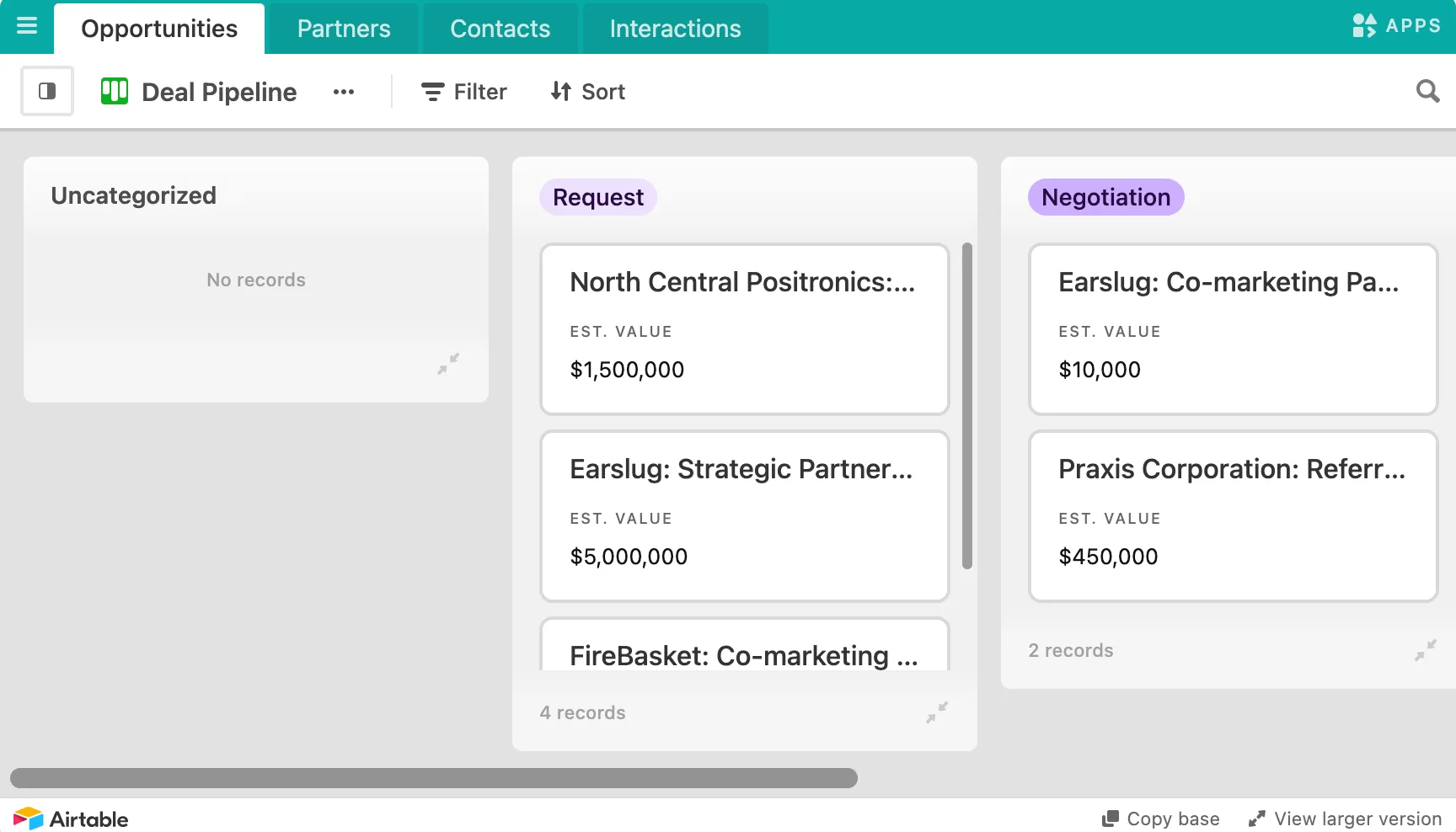1456x832 pixels.
Task: Open the view options ellipsis menu
Action: pyautogui.click(x=344, y=92)
